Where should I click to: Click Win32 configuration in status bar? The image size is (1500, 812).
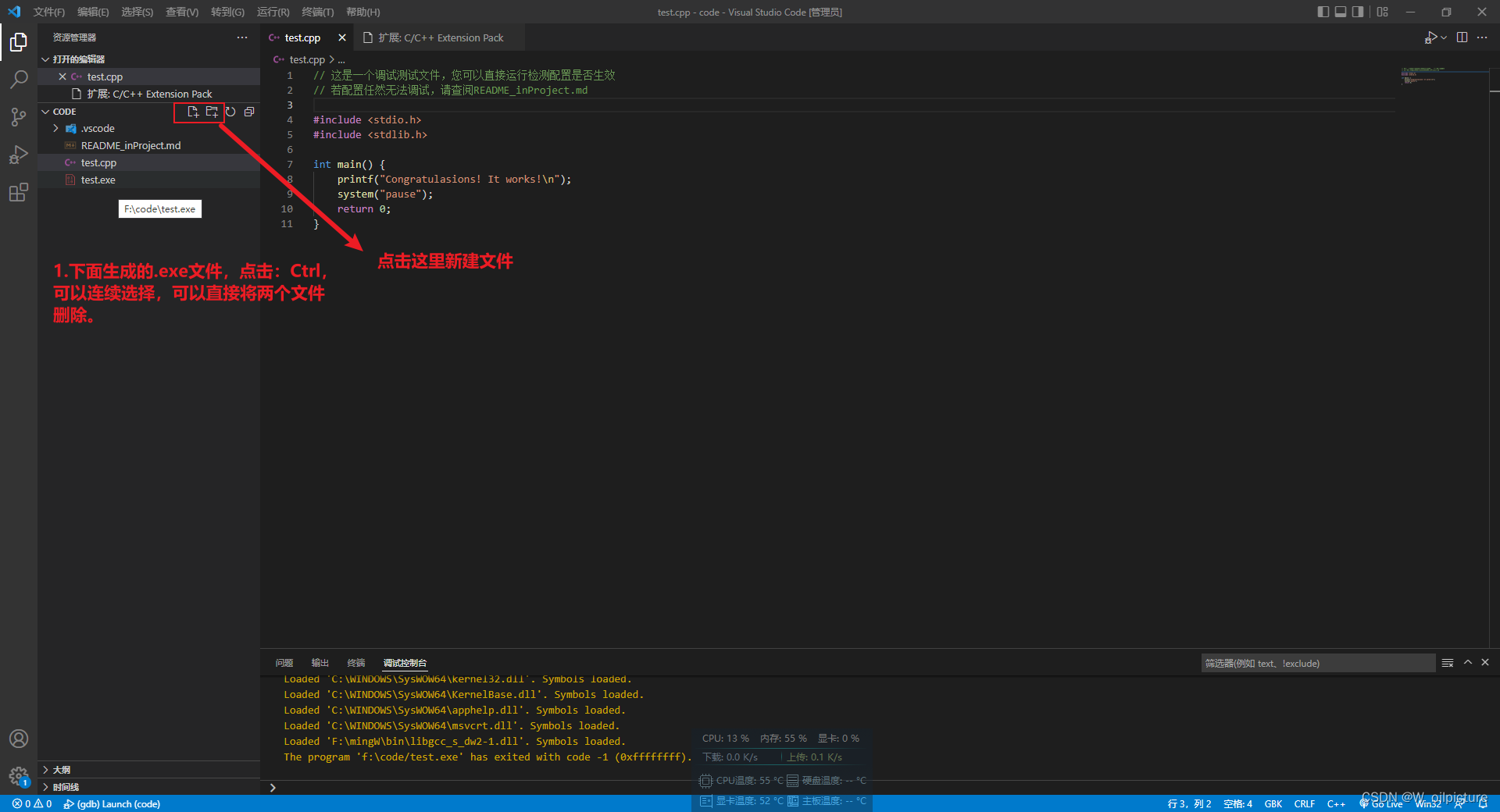(1428, 803)
